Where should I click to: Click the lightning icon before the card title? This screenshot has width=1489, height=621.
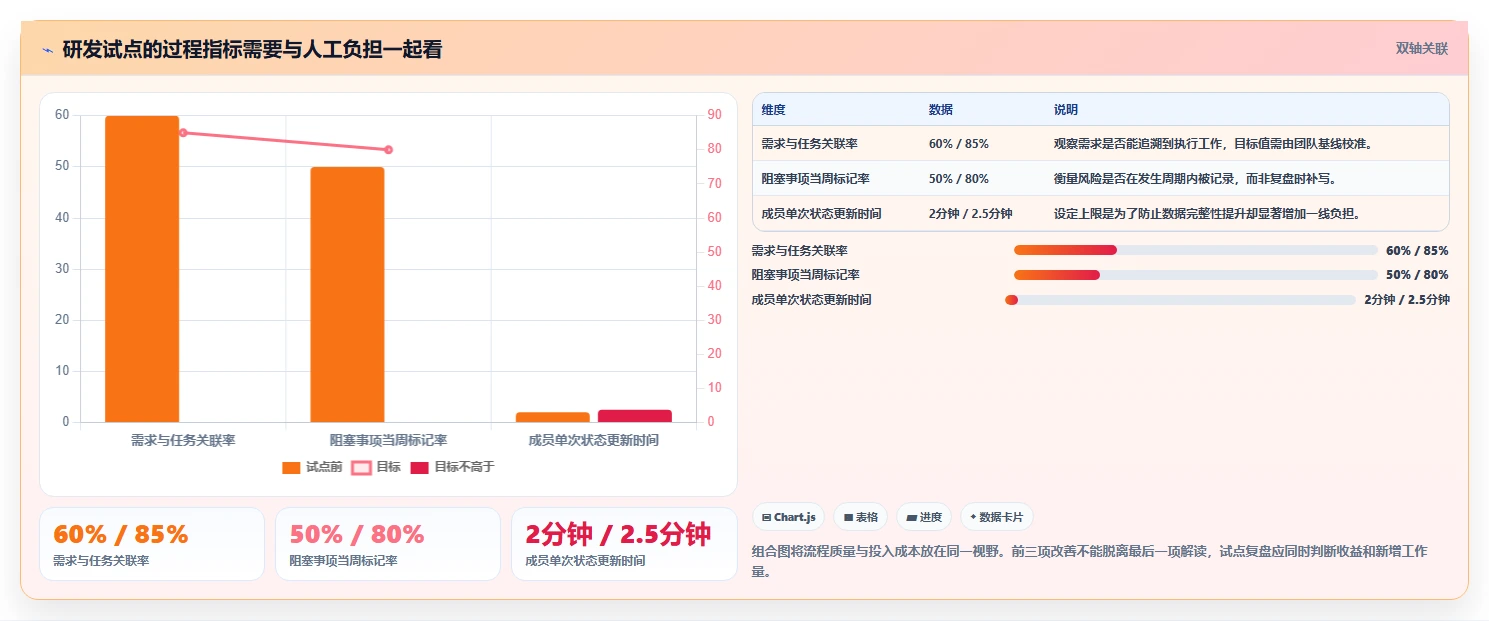(x=47, y=50)
